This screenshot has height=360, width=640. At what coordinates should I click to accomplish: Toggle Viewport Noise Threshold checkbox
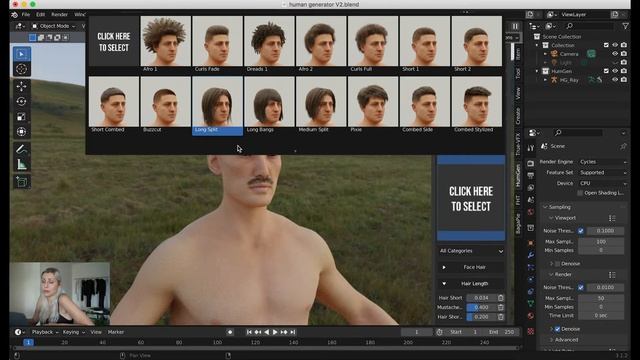581,231
